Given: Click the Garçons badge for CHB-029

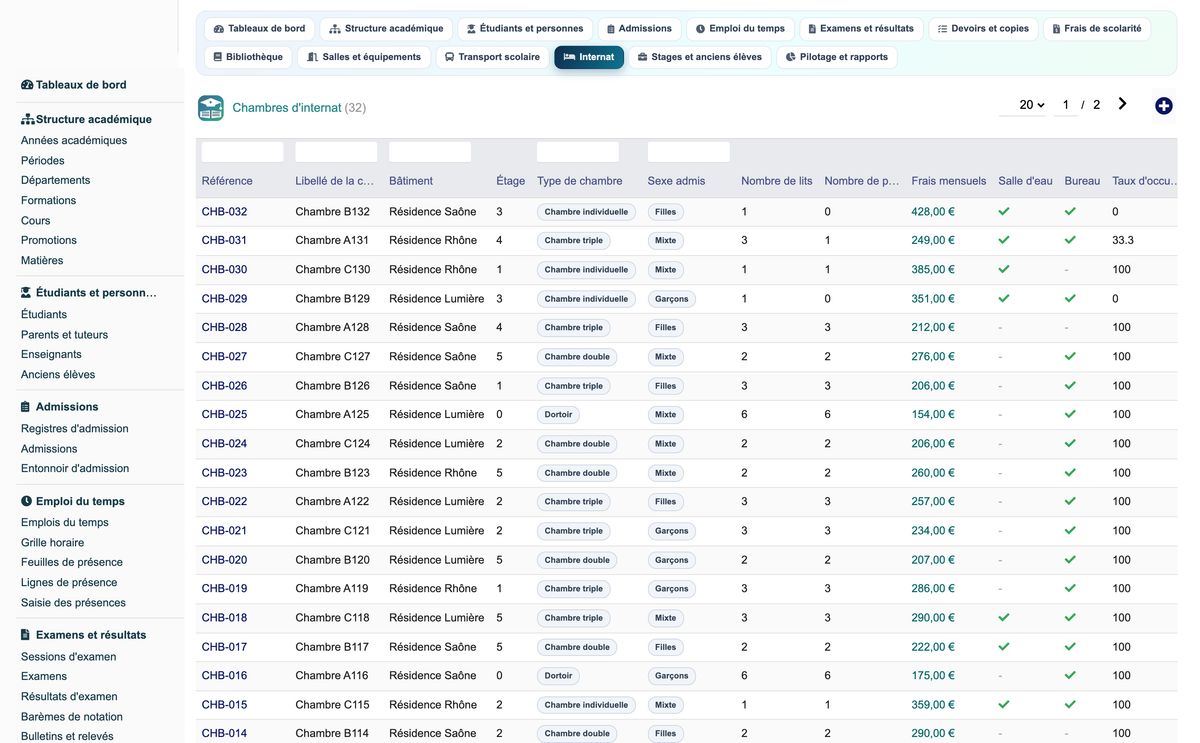Looking at the screenshot, I should [672, 299].
